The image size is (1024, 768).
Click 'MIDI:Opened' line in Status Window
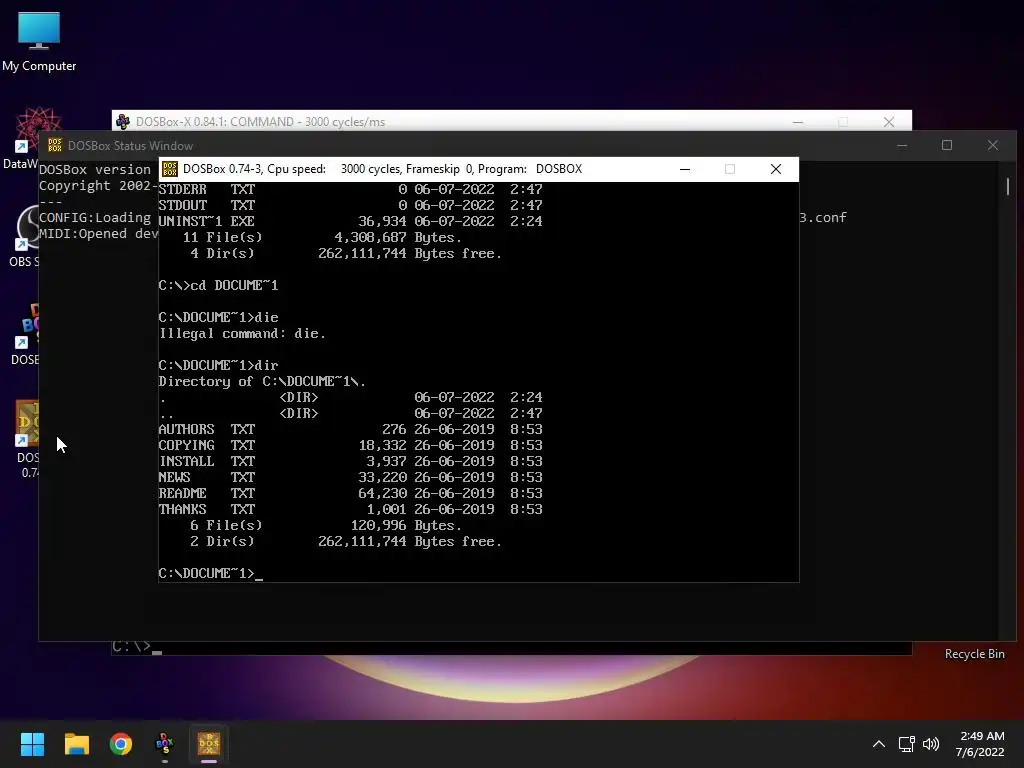point(98,234)
